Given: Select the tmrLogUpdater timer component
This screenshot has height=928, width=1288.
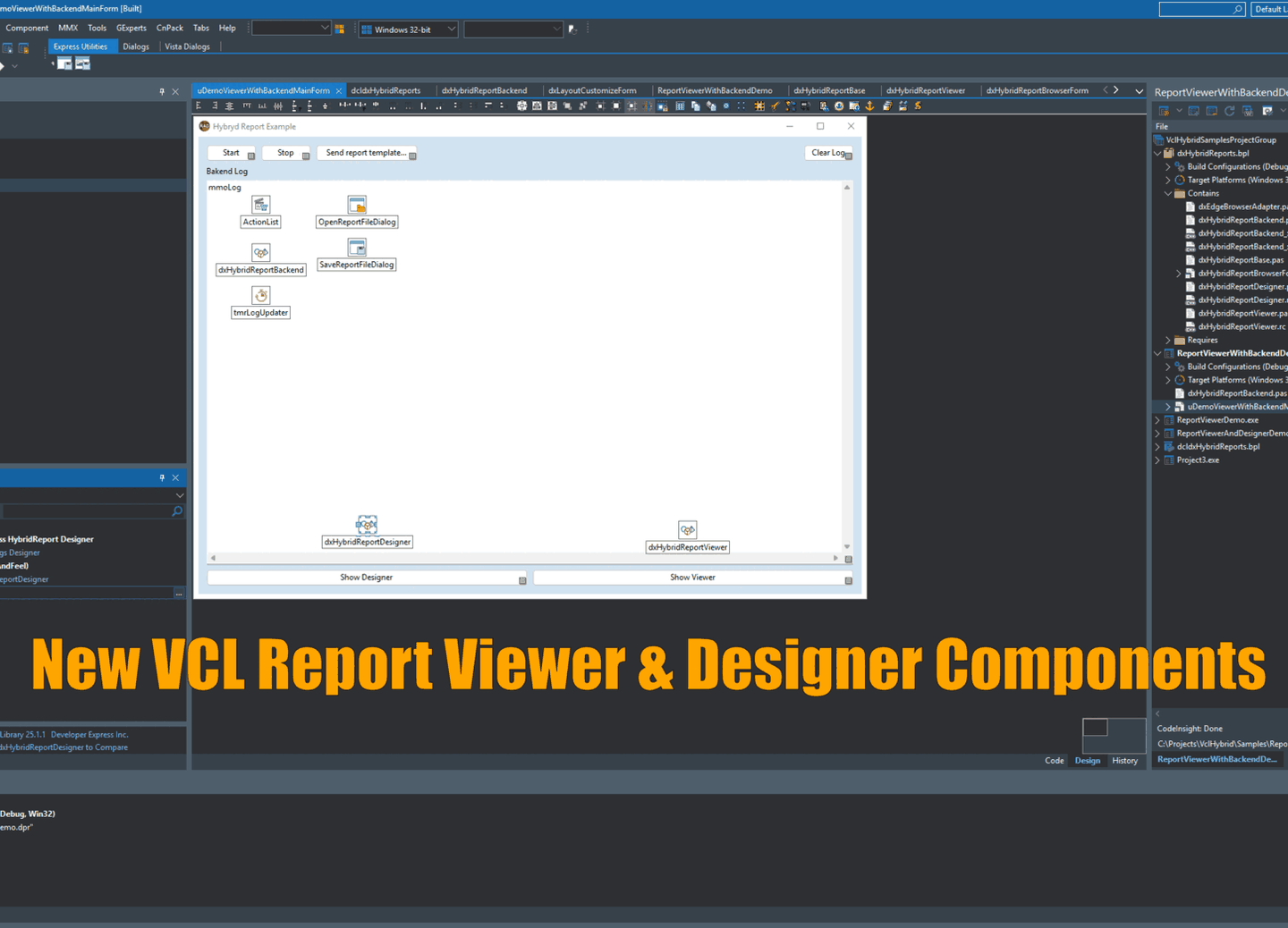Looking at the screenshot, I should tap(260, 295).
